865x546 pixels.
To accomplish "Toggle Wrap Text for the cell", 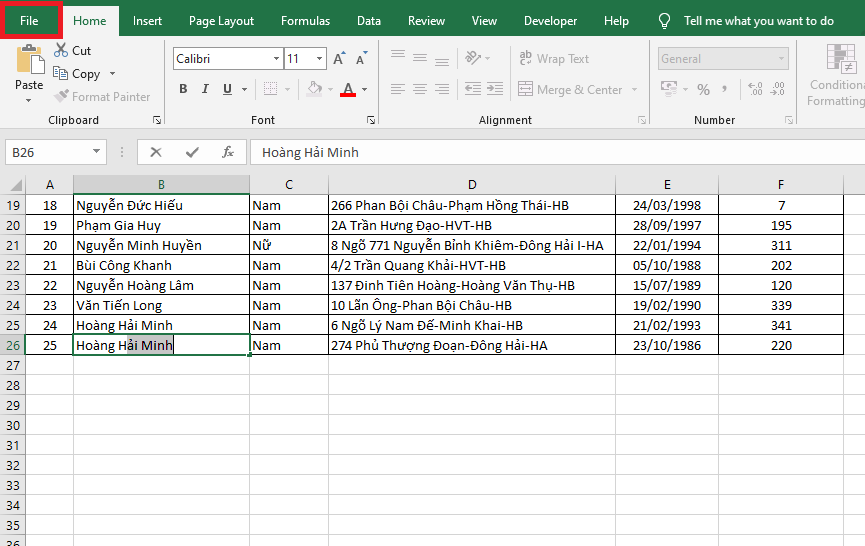I will (x=553, y=59).
